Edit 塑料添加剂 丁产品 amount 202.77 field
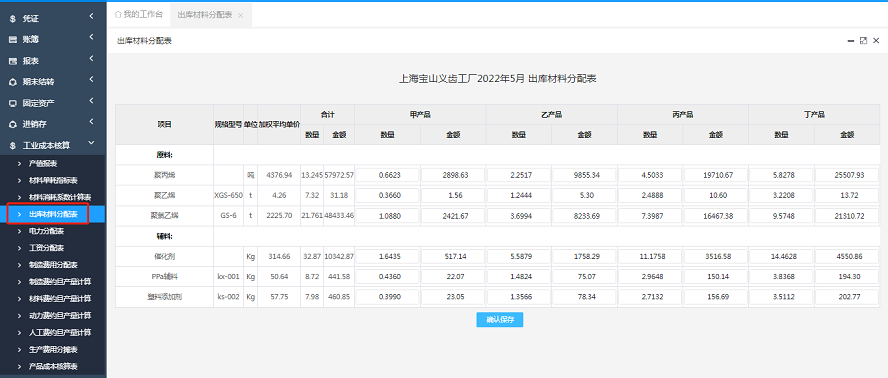Viewport: 888px width, 378px height. tap(848, 298)
